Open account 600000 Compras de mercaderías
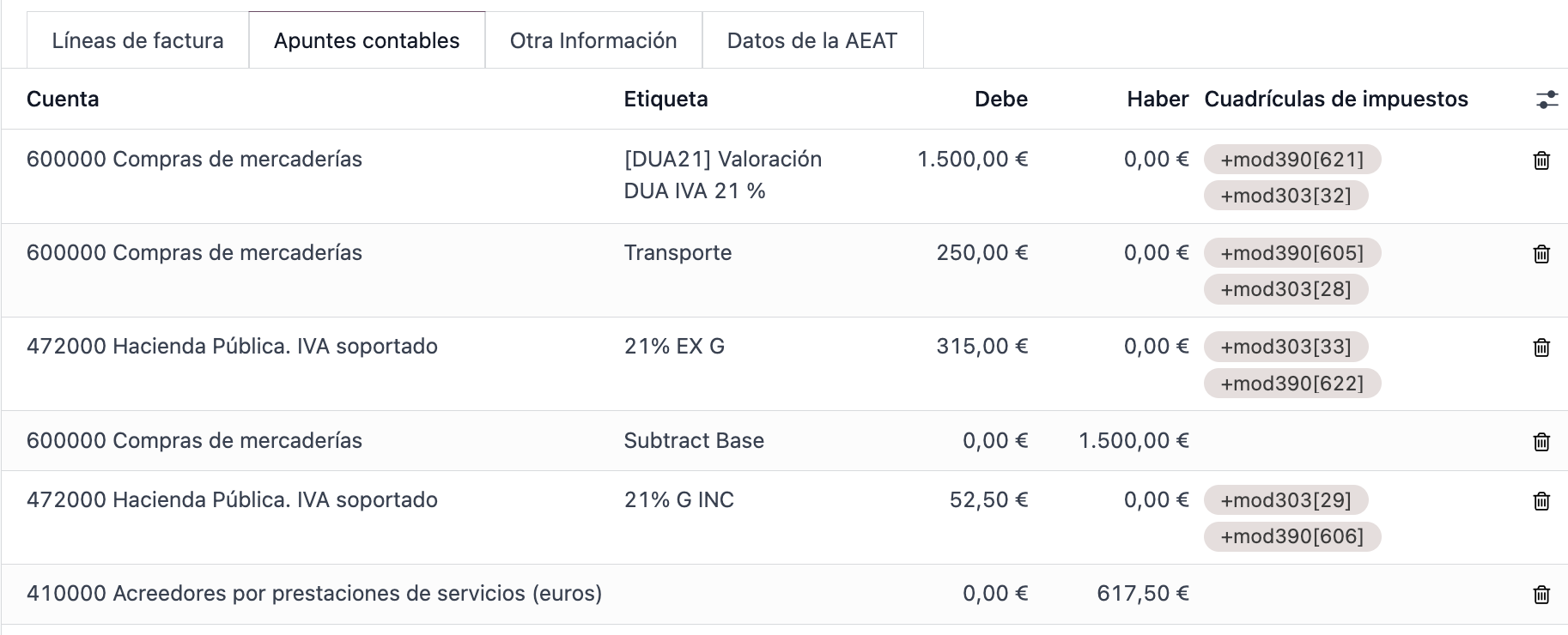Viewport: 1568px width, 635px height. (x=194, y=160)
